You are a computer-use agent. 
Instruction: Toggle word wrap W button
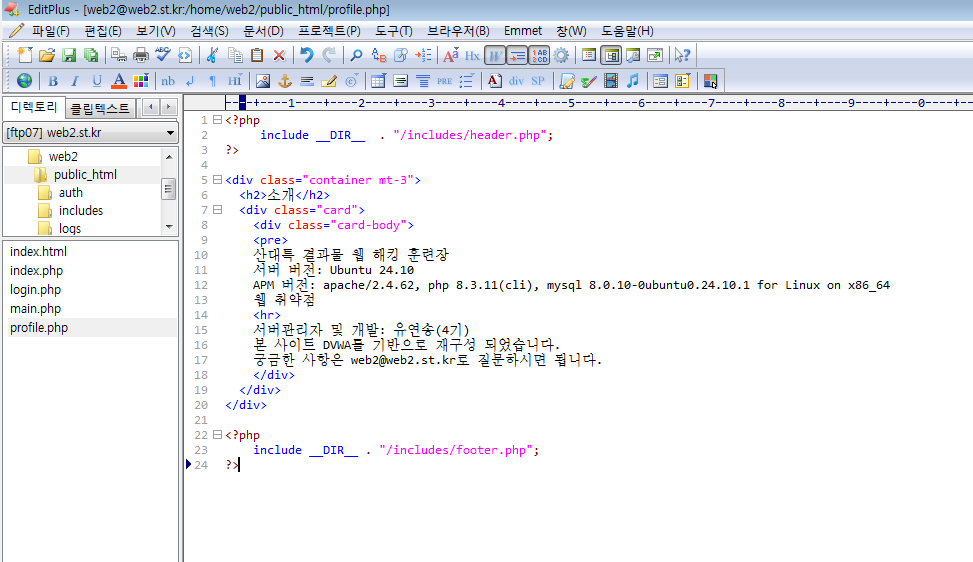tap(495, 55)
